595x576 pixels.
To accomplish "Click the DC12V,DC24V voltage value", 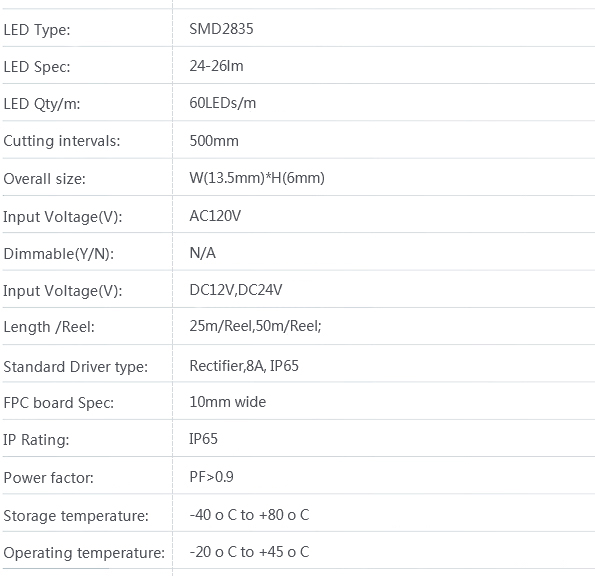I will 236,290.
